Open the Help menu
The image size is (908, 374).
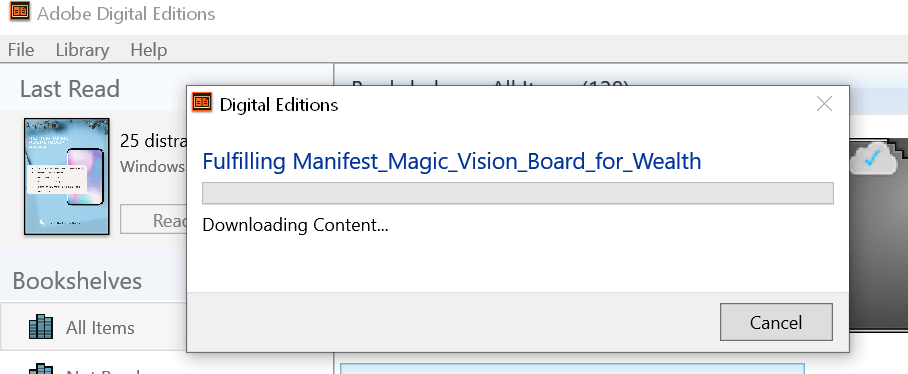click(x=149, y=50)
